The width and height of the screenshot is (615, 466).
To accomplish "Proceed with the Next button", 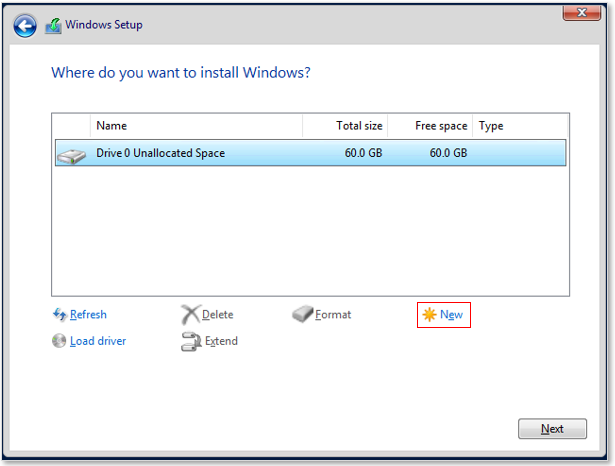I will [552, 429].
